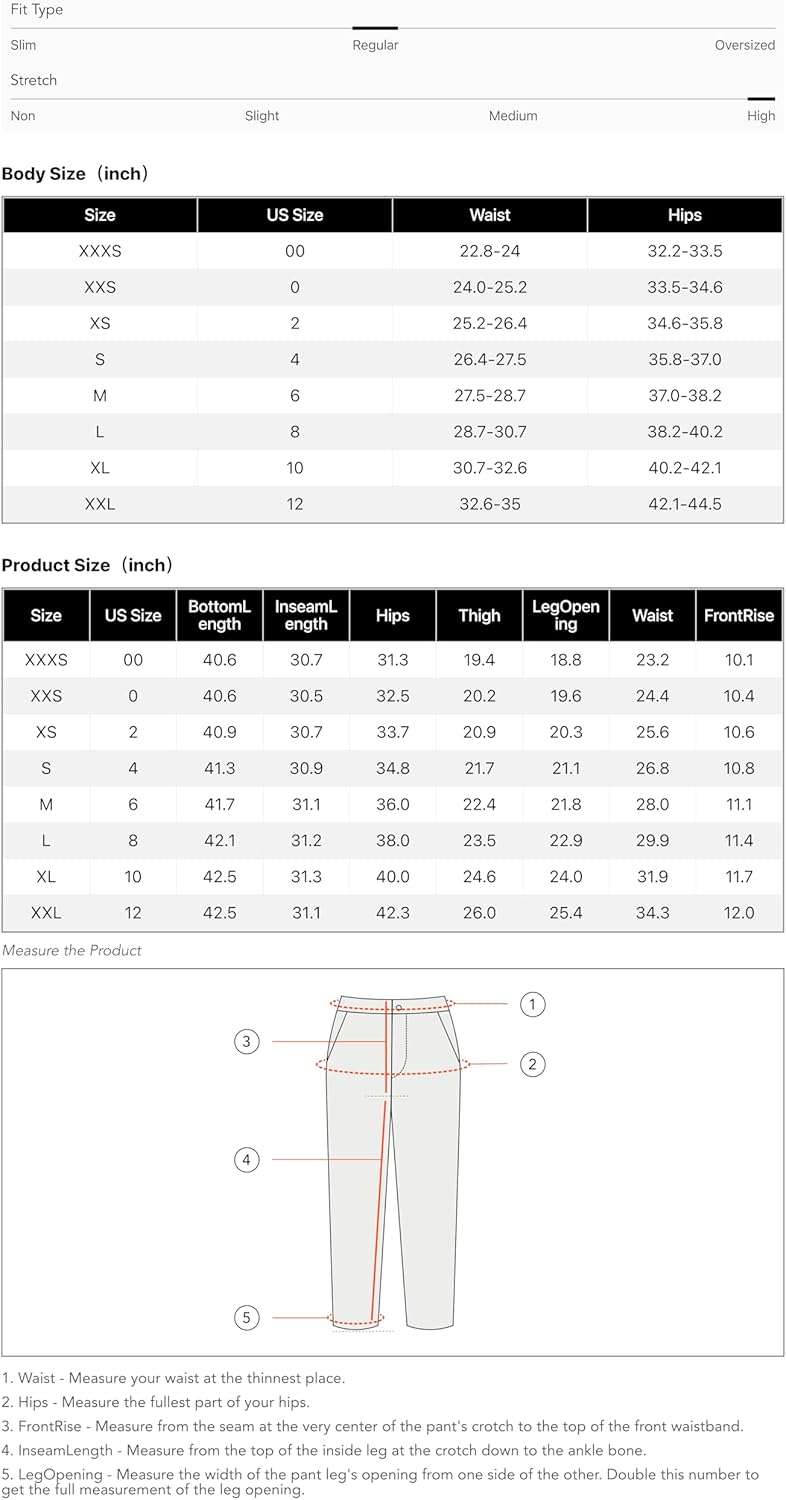Image resolution: width=786 pixels, height=1500 pixels.
Task: Click circled number 5 leg opening marker
Action: [247, 1318]
